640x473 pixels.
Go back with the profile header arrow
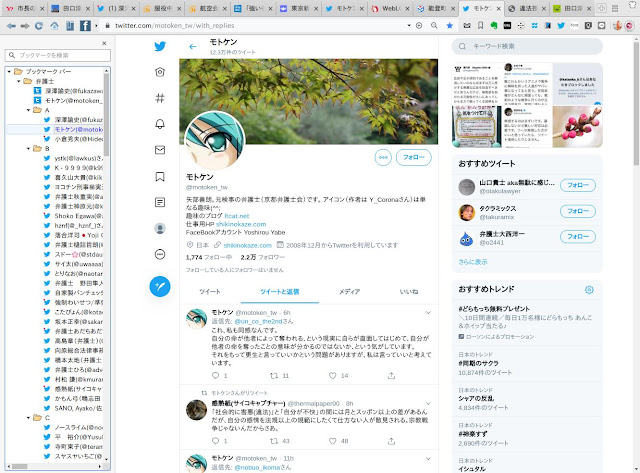(193, 47)
